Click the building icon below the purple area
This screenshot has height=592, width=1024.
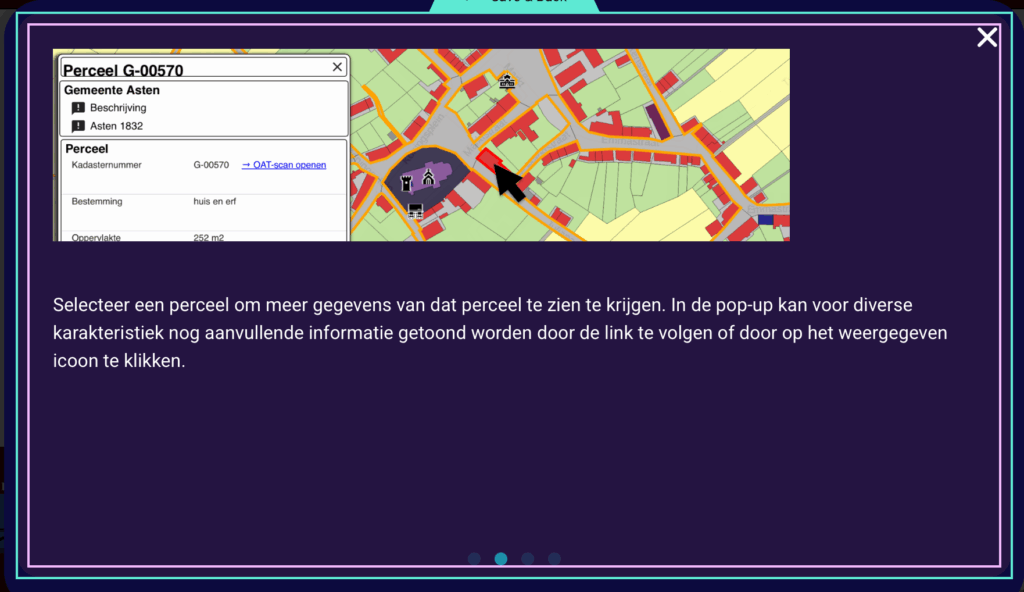[x=415, y=210]
